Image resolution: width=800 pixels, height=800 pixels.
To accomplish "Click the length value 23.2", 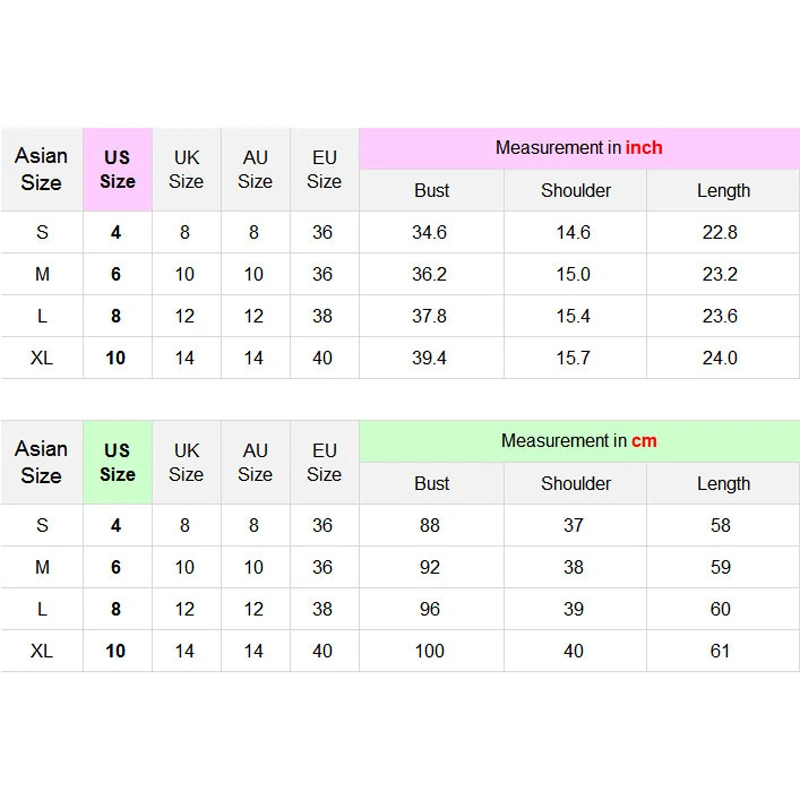I will tap(720, 274).
